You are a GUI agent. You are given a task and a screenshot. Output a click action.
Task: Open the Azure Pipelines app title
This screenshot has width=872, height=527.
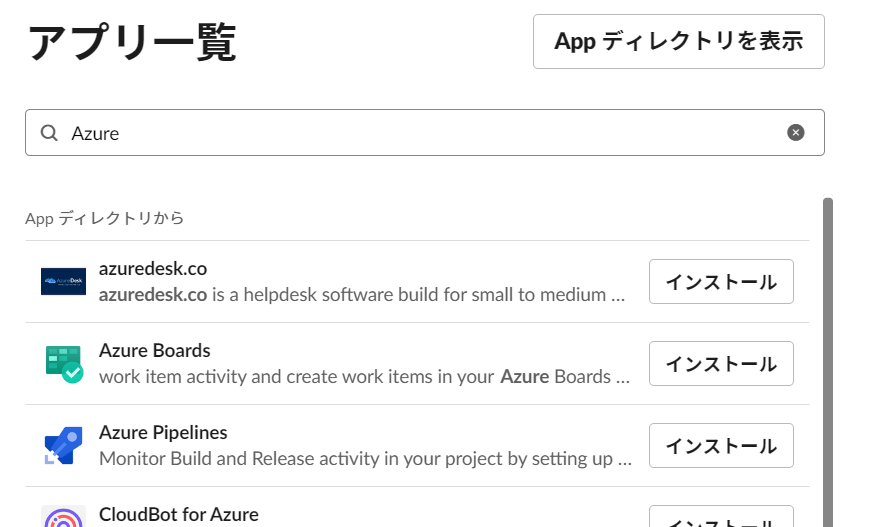163,432
